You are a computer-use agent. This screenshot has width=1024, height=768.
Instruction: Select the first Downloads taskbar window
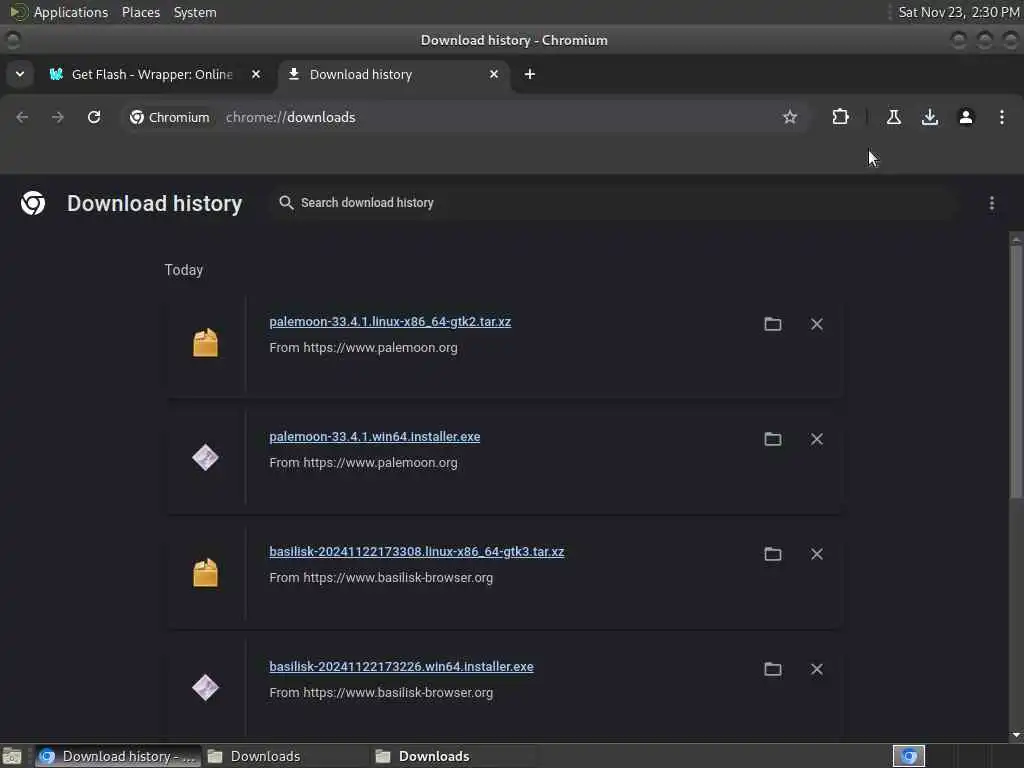pyautogui.click(x=286, y=756)
